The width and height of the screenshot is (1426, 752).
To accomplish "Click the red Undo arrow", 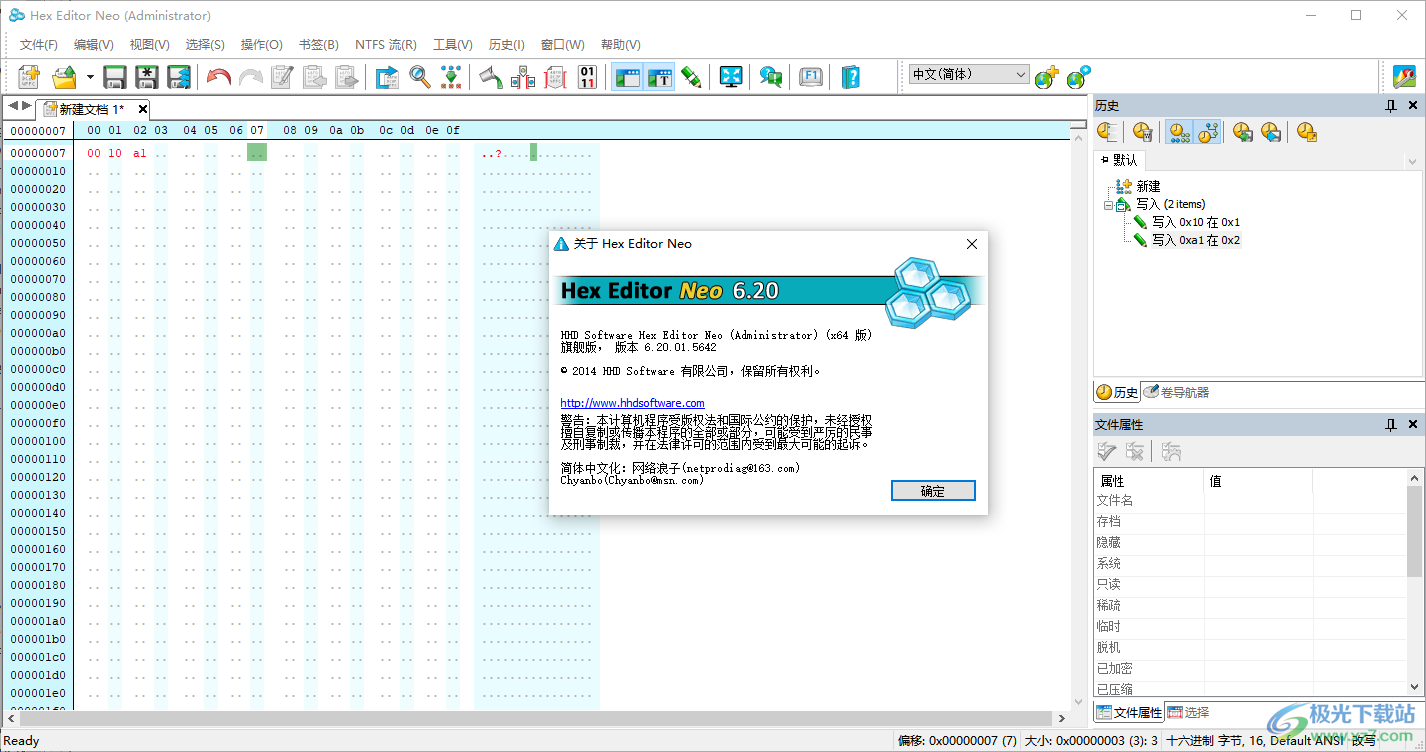I will pyautogui.click(x=218, y=77).
